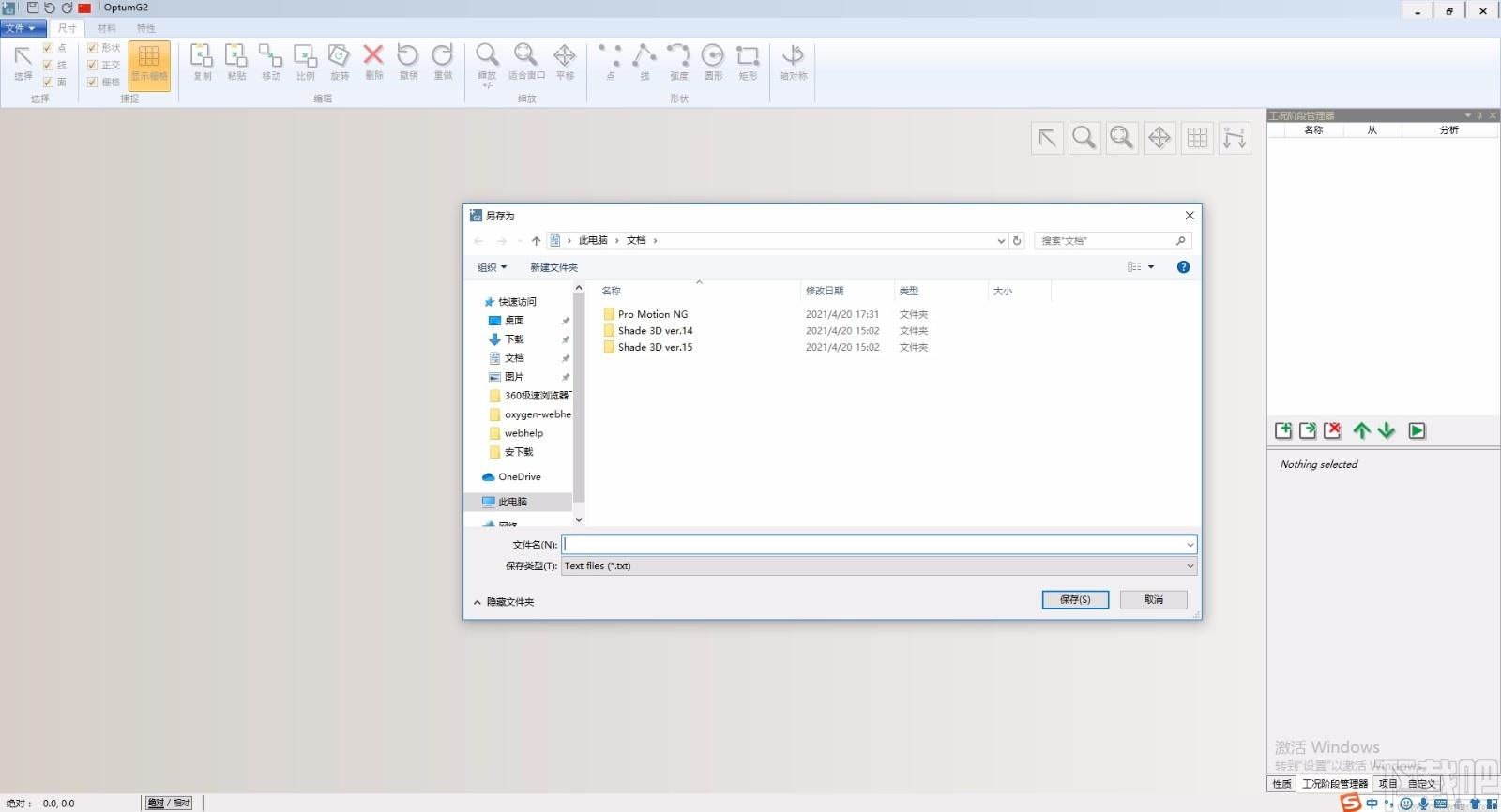Toggle the 正交 snap checkbox
The width and height of the screenshot is (1501, 812).
click(92, 65)
